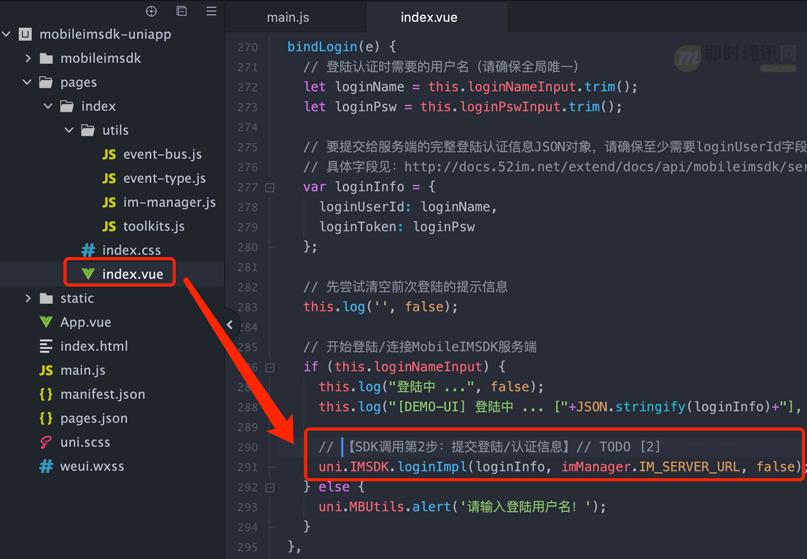Screen dimensions: 807x559
Task: Click the docs.52im.net URL in comment
Action: point(605,167)
